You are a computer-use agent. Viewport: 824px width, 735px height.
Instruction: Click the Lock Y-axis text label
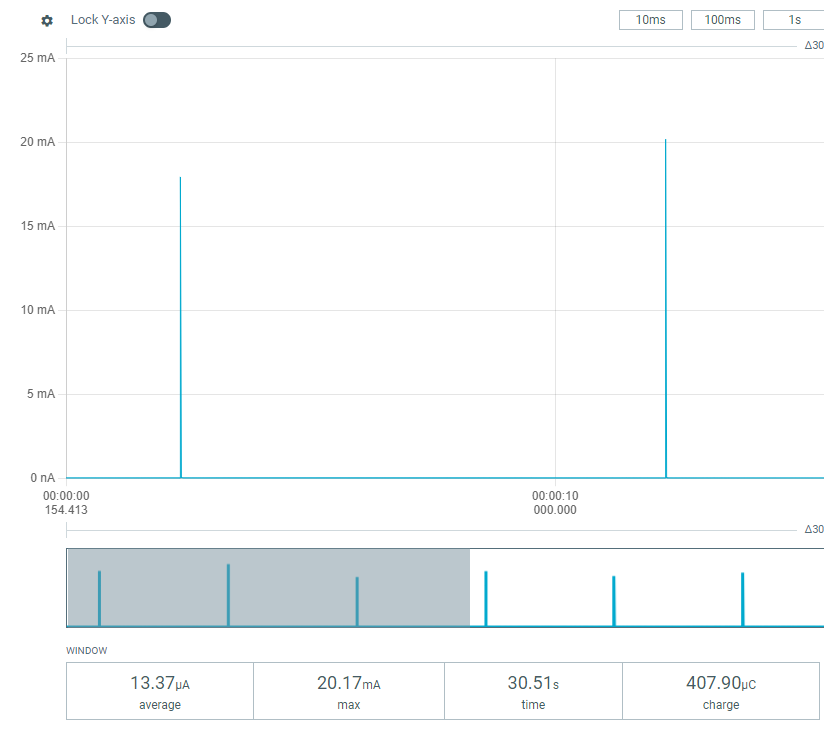[x=103, y=20]
